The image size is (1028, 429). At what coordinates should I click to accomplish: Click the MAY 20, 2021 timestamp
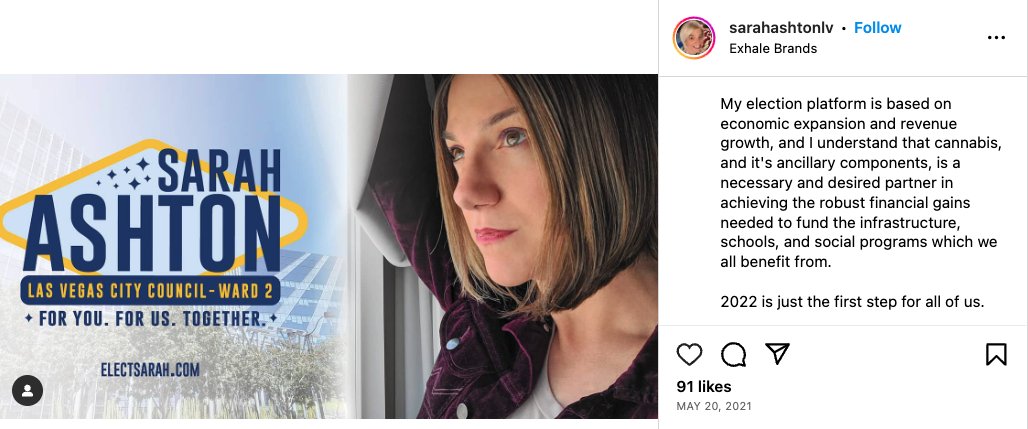coord(714,407)
